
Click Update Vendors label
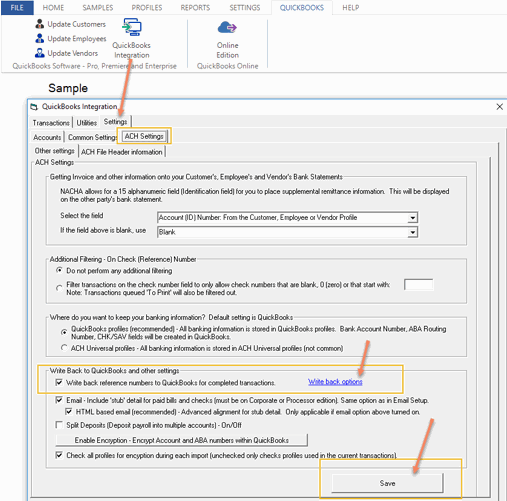click(x=73, y=53)
